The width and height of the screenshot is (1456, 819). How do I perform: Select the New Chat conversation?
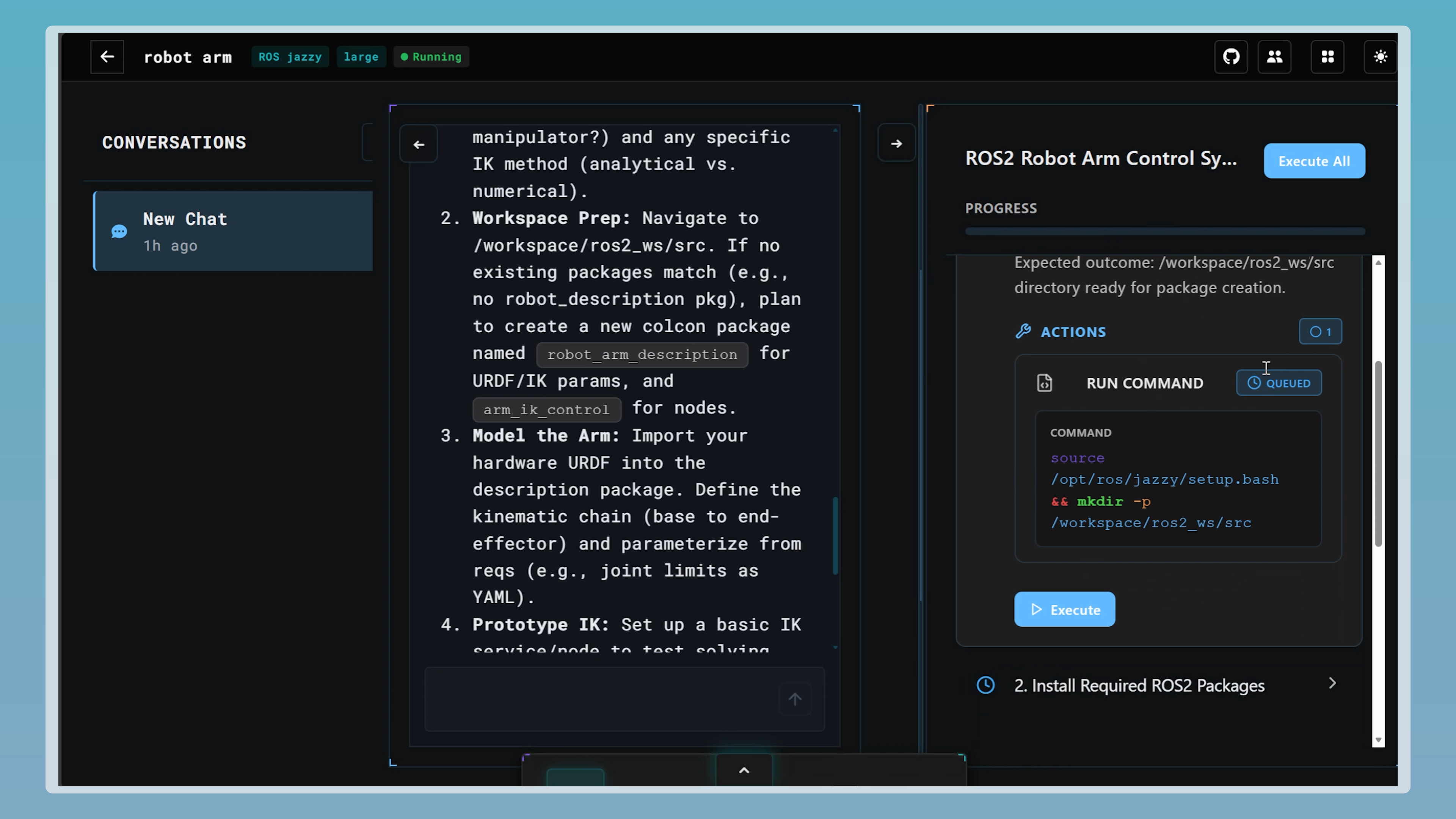pos(233,231)
